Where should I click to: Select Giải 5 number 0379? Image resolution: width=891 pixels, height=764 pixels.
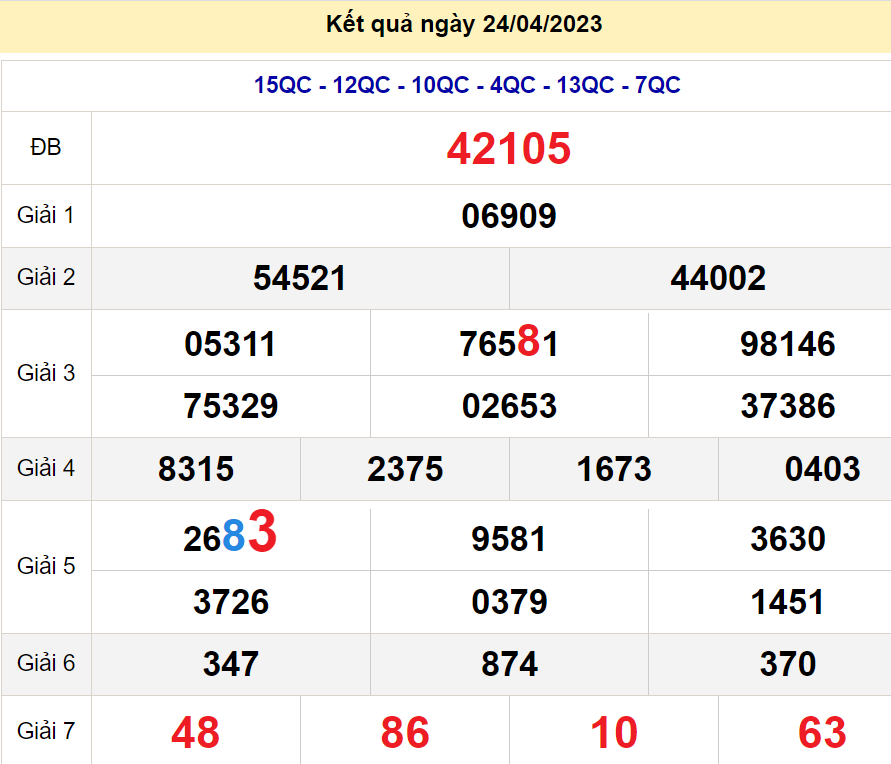509,602
